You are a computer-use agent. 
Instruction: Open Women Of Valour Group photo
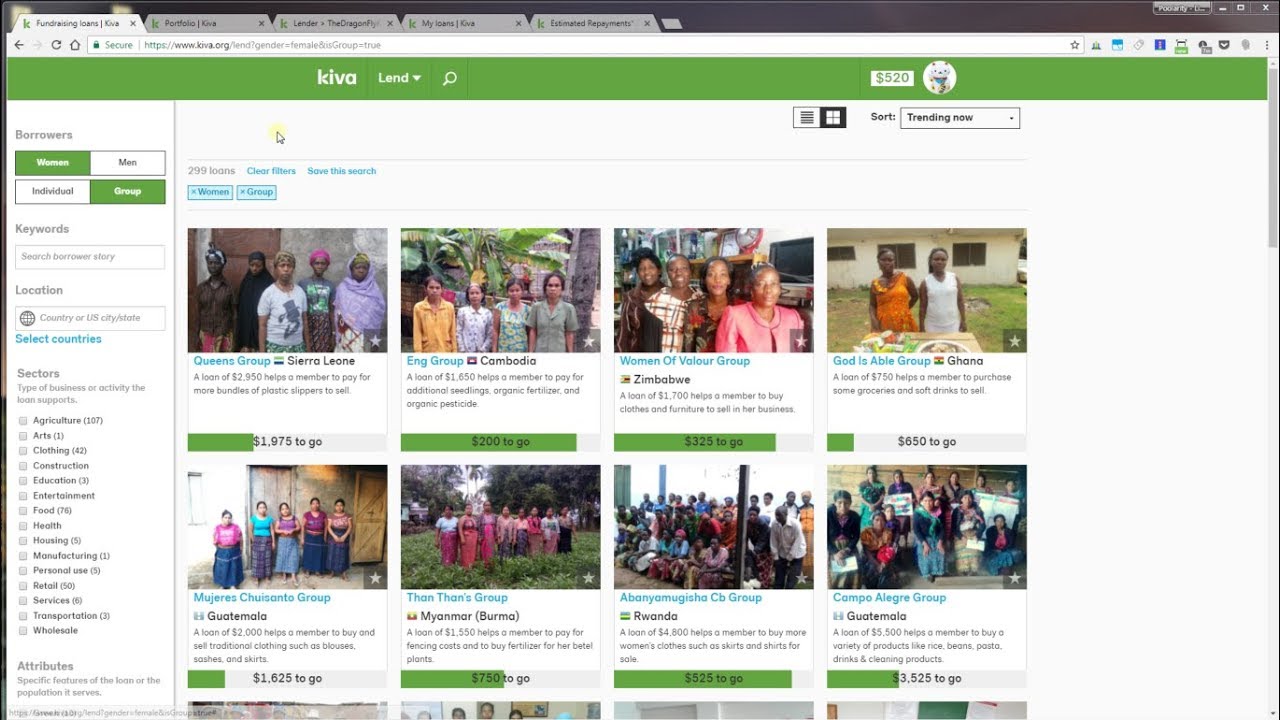[x=713, y=290]
